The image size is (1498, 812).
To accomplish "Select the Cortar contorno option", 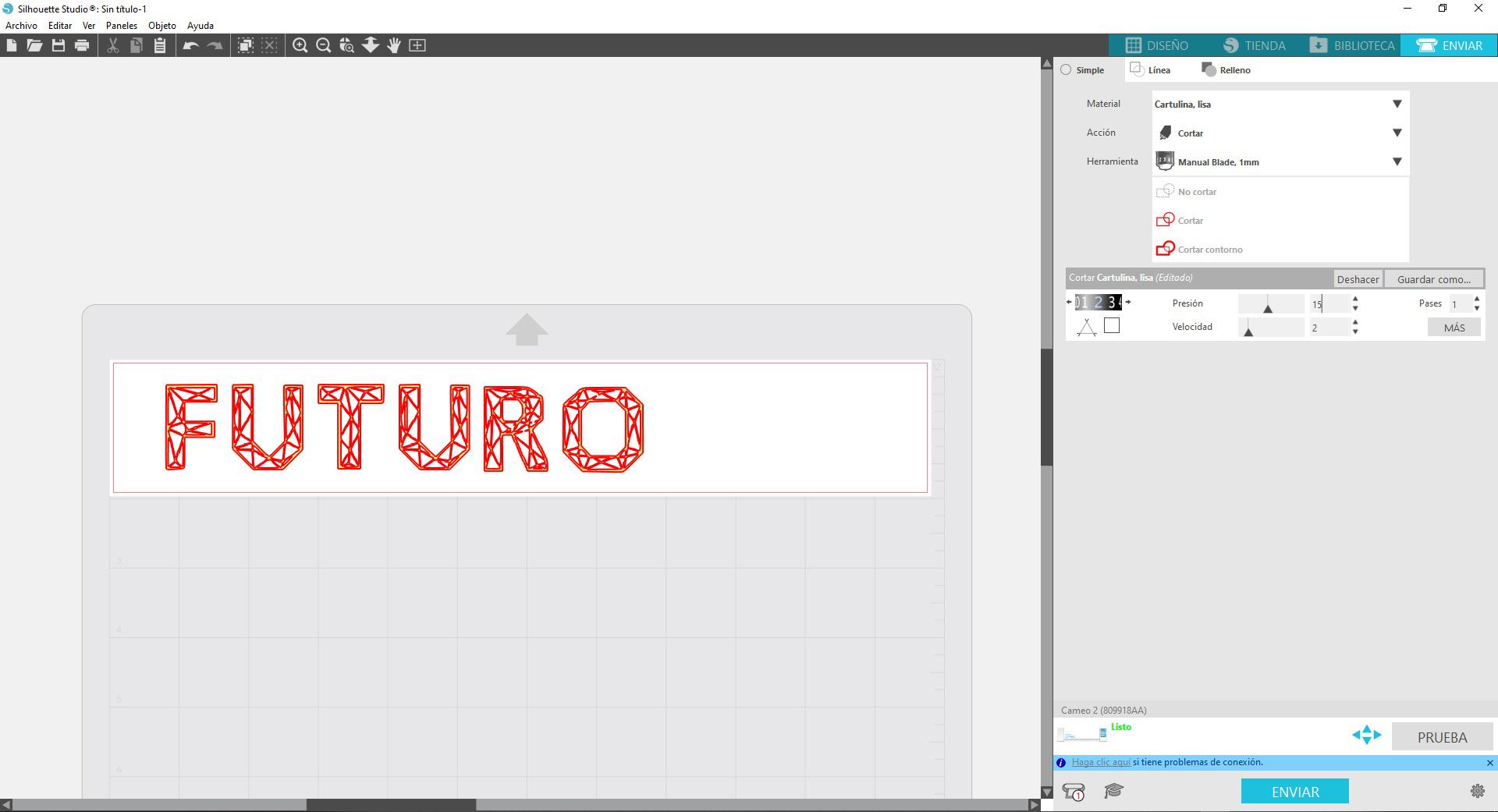I will (x=1280, y=249).
